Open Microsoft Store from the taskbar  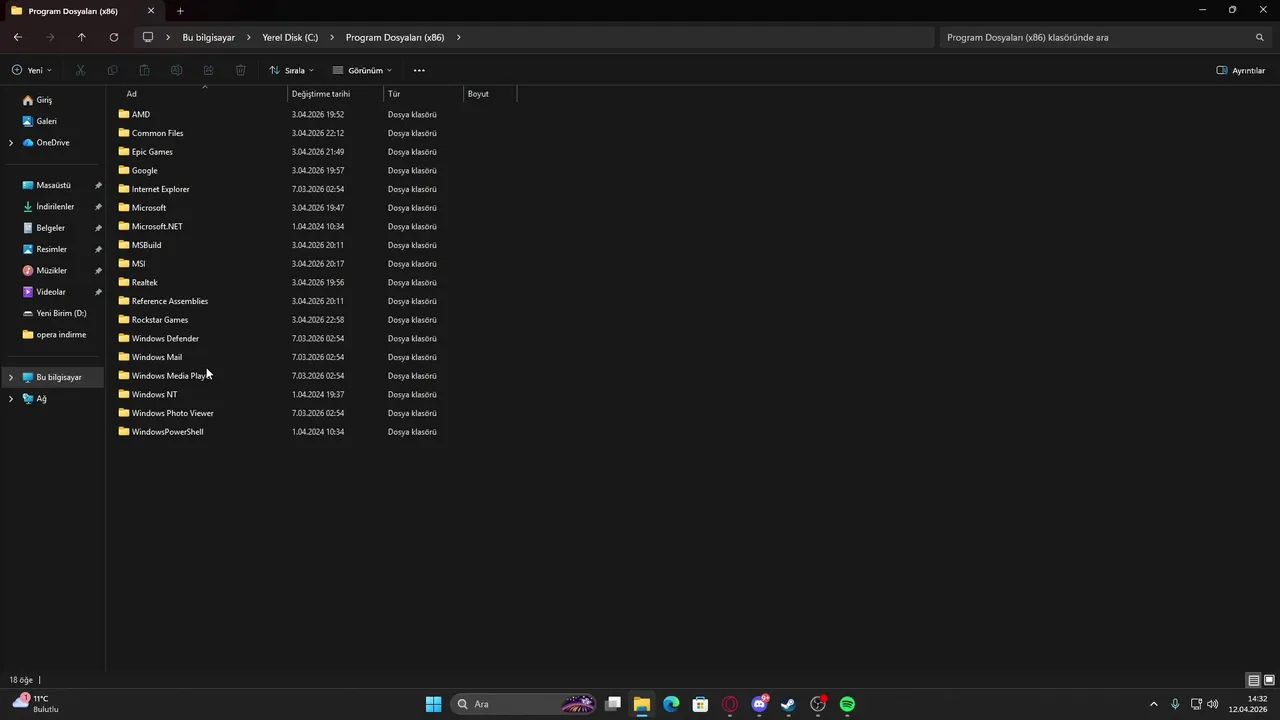point(701,704)
